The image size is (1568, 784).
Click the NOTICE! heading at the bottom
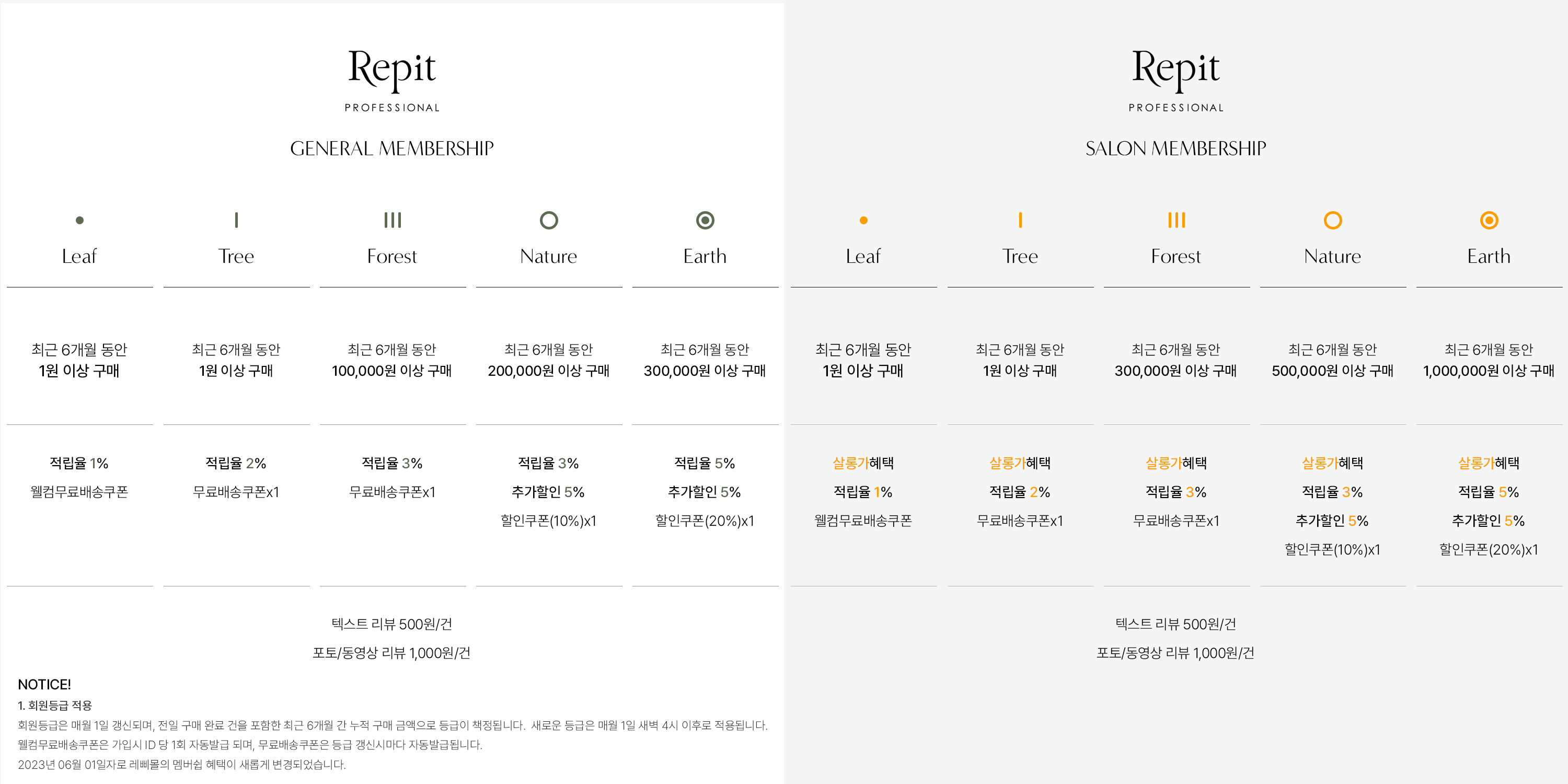(x=44, y=684)
